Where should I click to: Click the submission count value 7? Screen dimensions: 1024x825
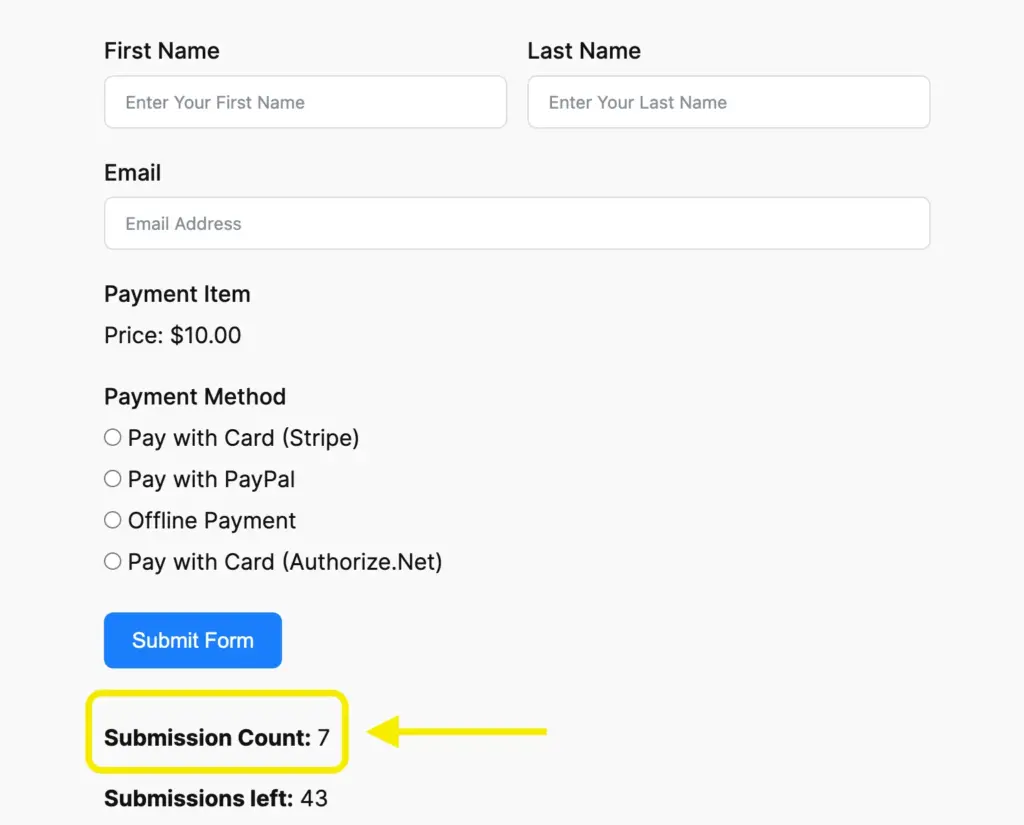coord(323,738)
